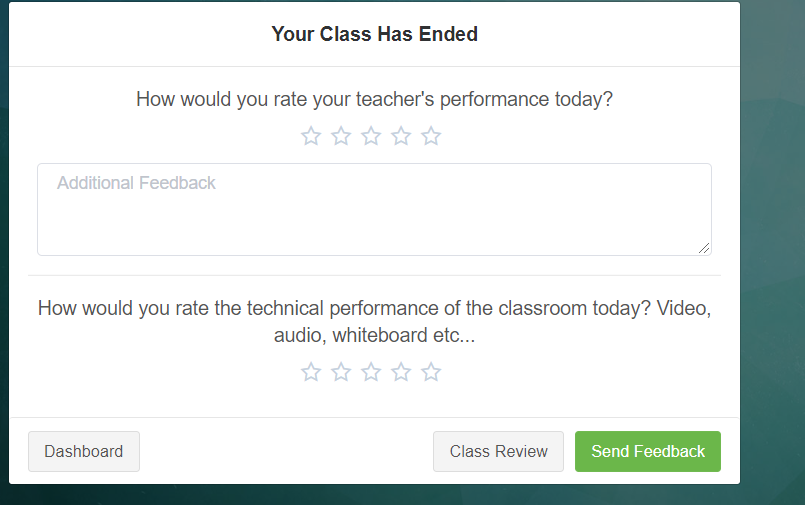
Task: Give teacher's performance five stars
Action: 431,137
